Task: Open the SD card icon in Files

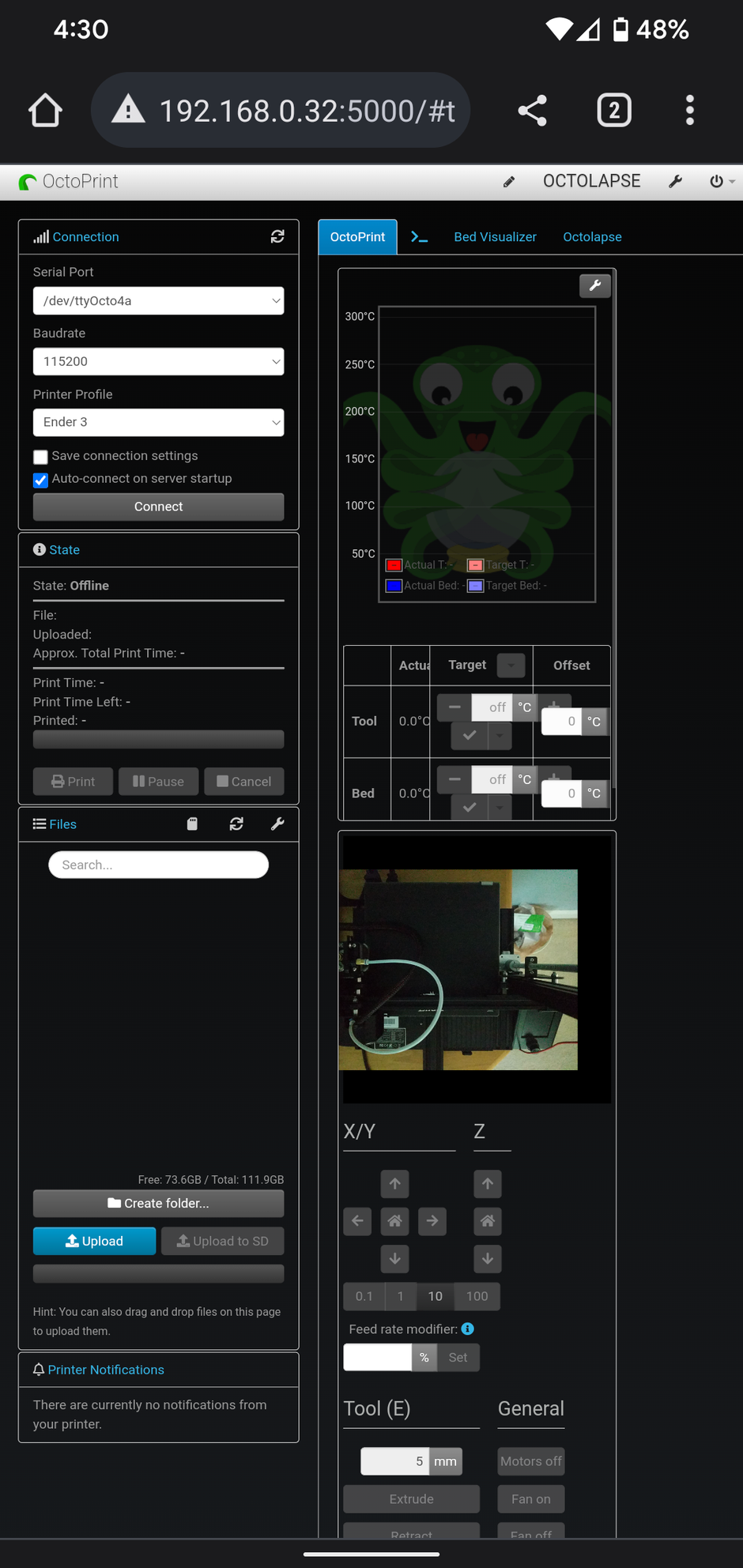Action: pyautogui.click(x=192, y=824)
